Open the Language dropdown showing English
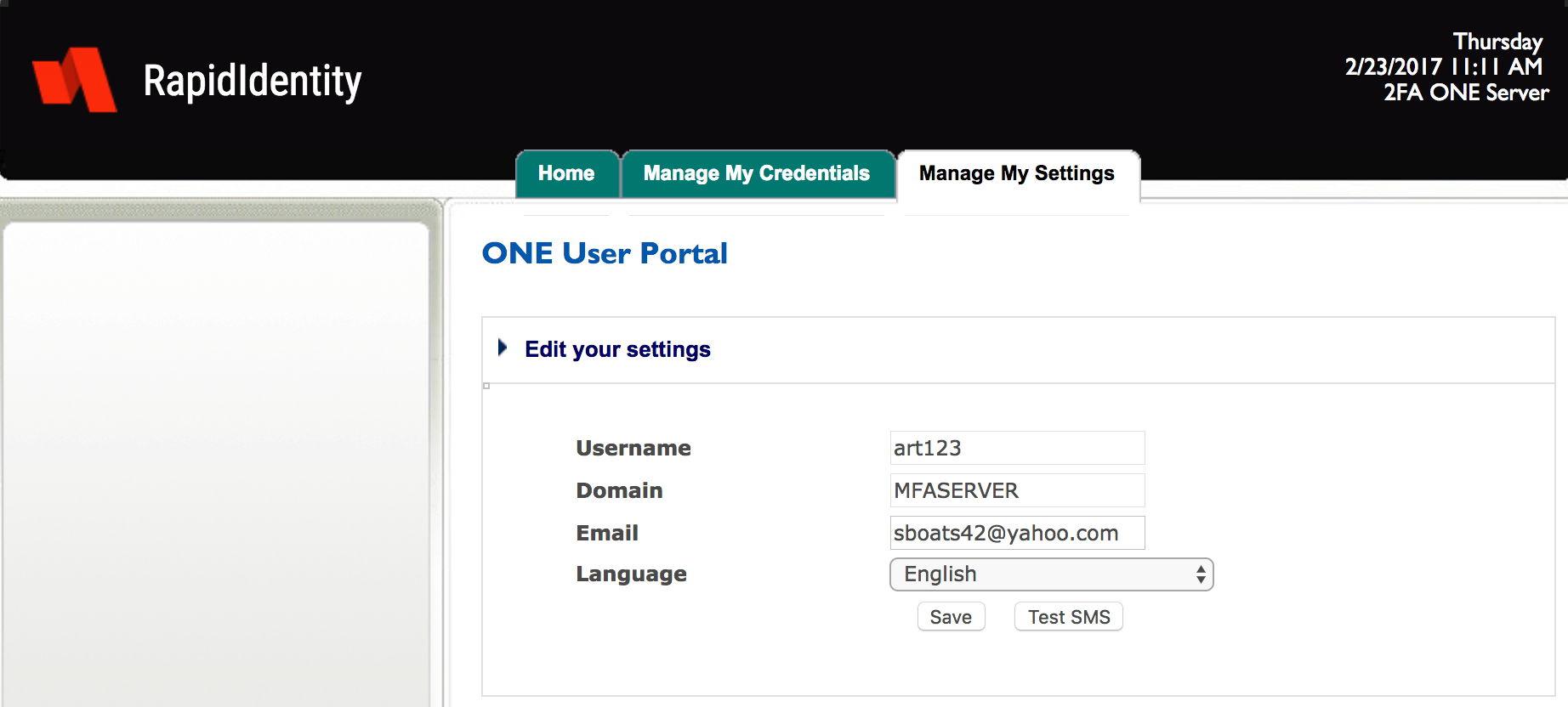This screenshot has height=707, width=1568. [1051, 574]
